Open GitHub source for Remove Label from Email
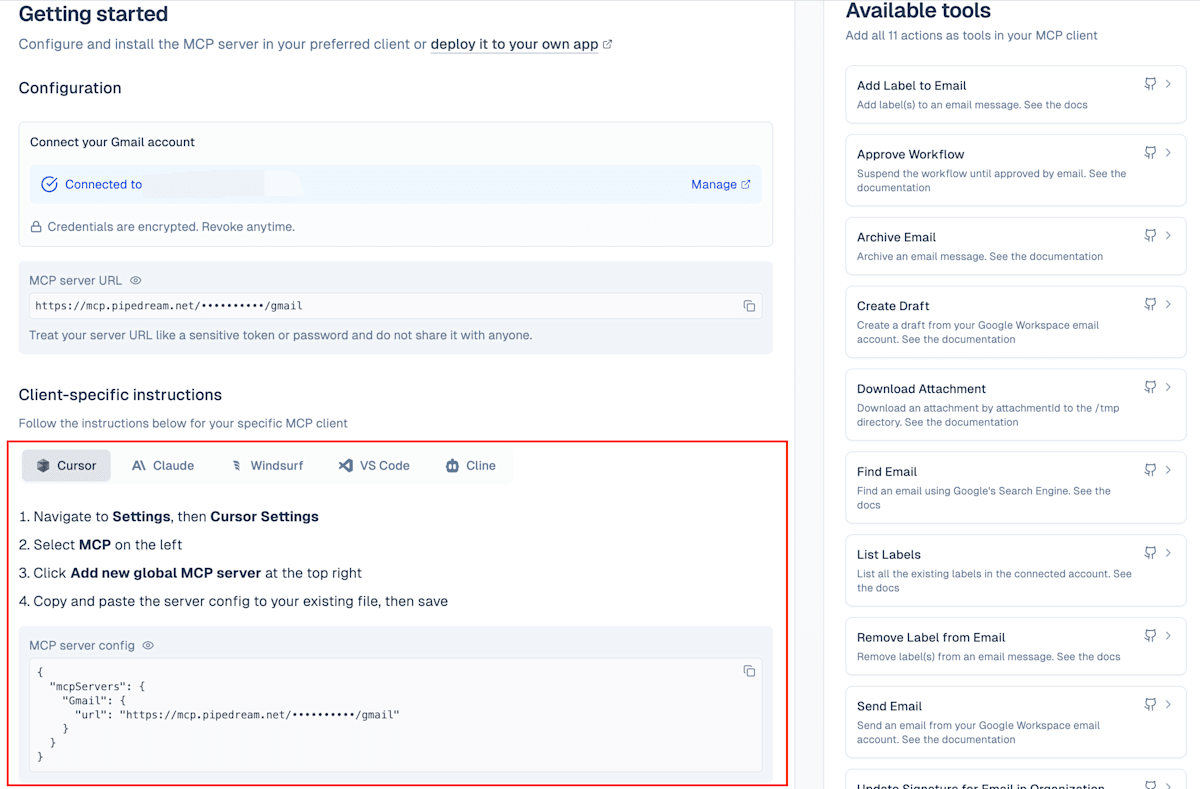The image size is (1200, 789). [1150, 636]
